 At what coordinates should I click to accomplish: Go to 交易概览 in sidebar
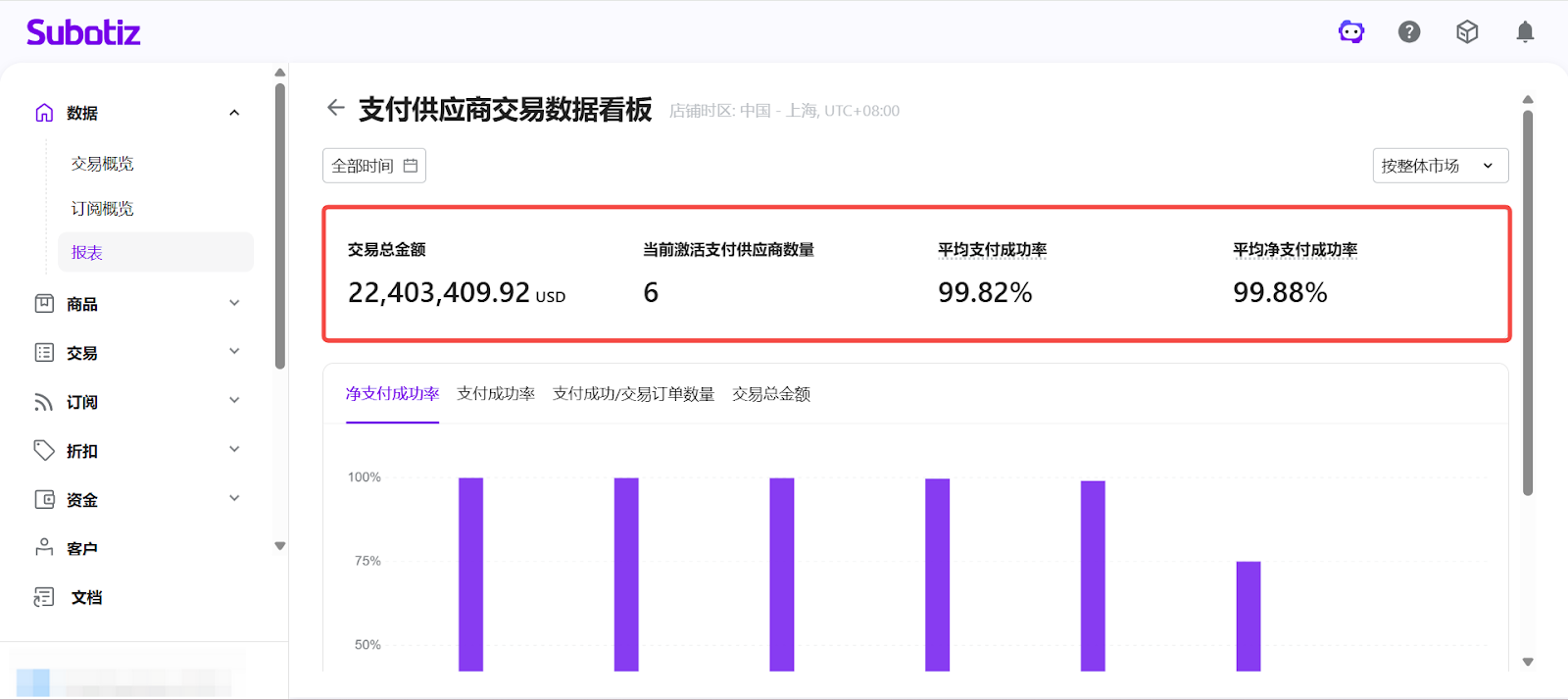pyautogui.click(x=103, y=164)
